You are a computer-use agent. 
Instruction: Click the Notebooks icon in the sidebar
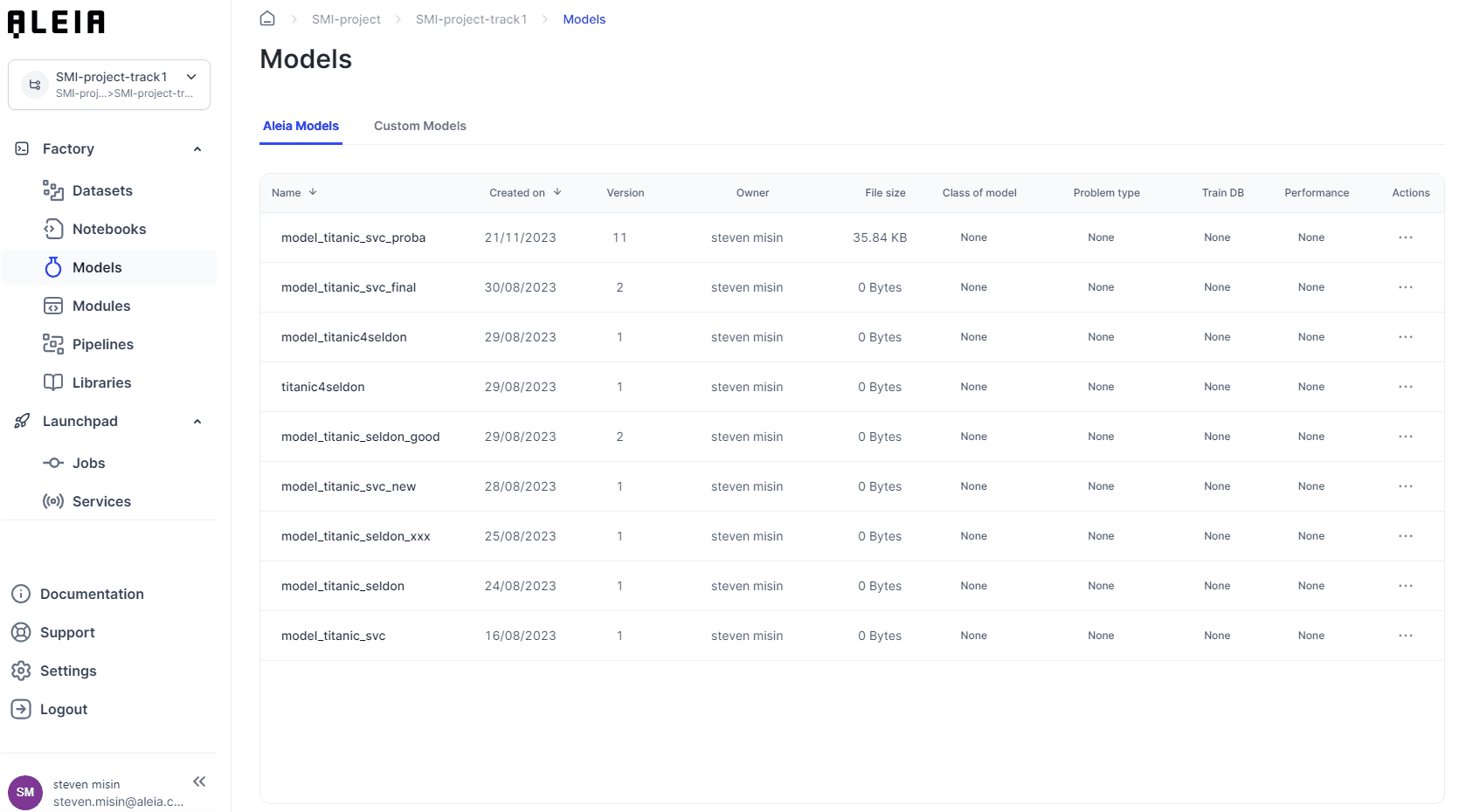click(x=53, y=229)
